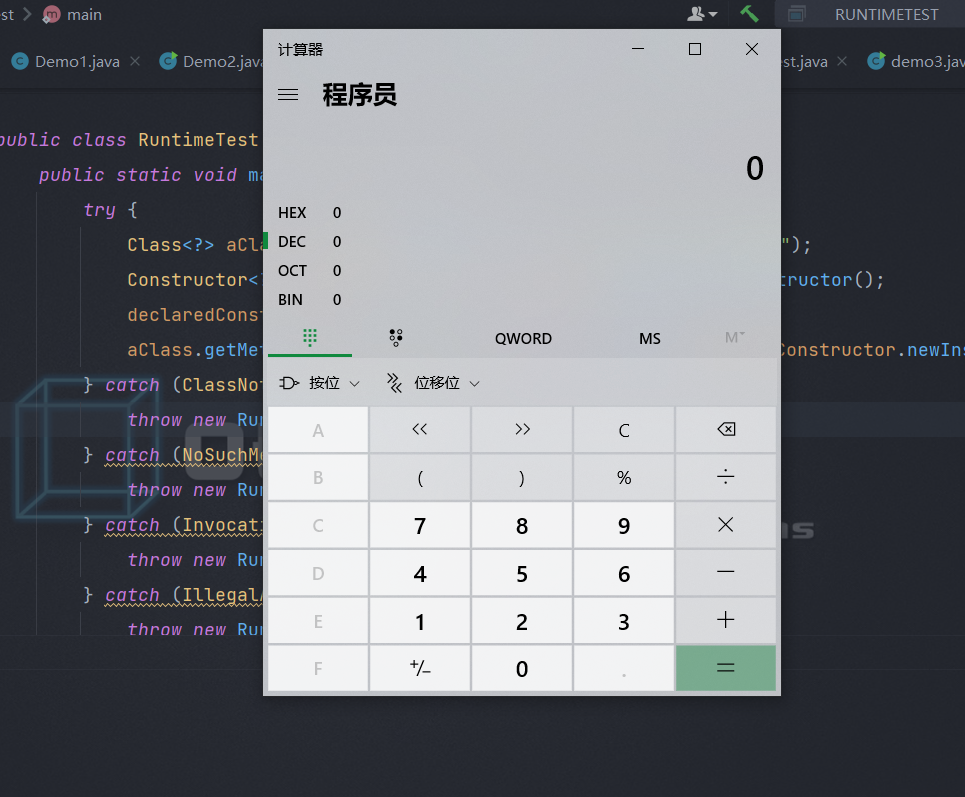Click the run configuration icon beside RUNTIMETEST
Viewport: 965px width, 797px height.
(x=796, y=14)
